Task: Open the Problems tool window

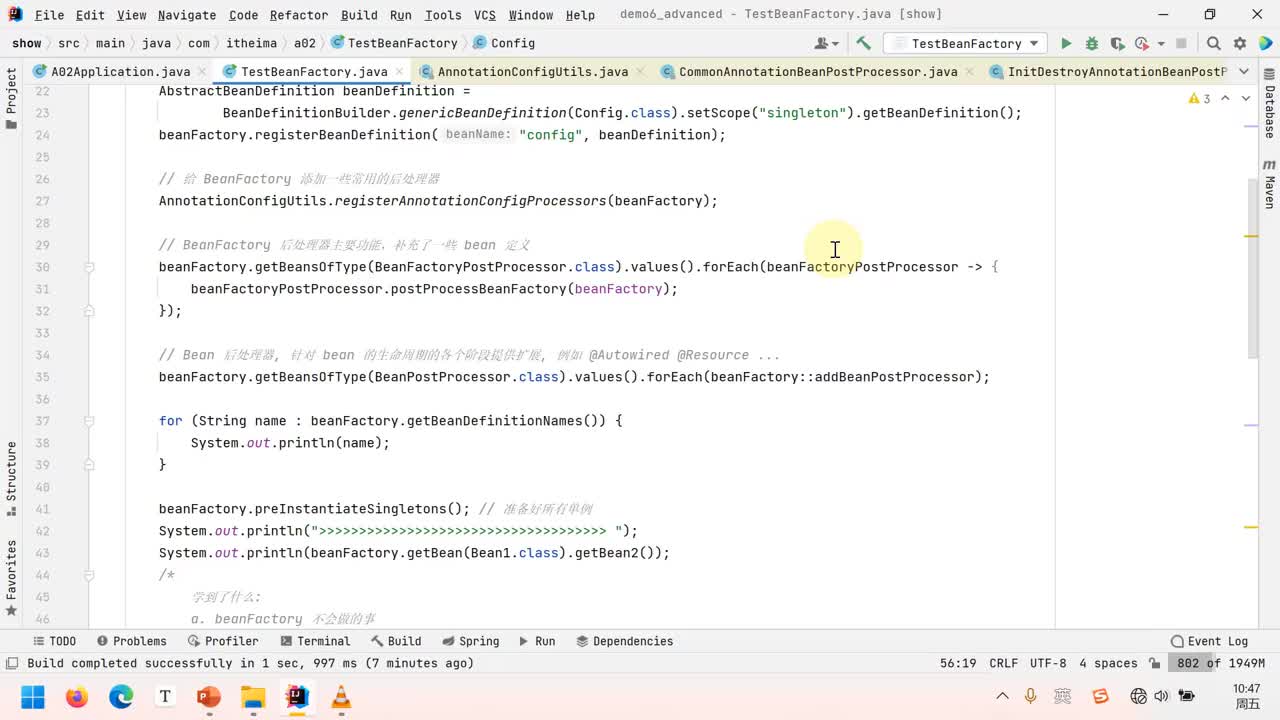Action: [131, 641]
